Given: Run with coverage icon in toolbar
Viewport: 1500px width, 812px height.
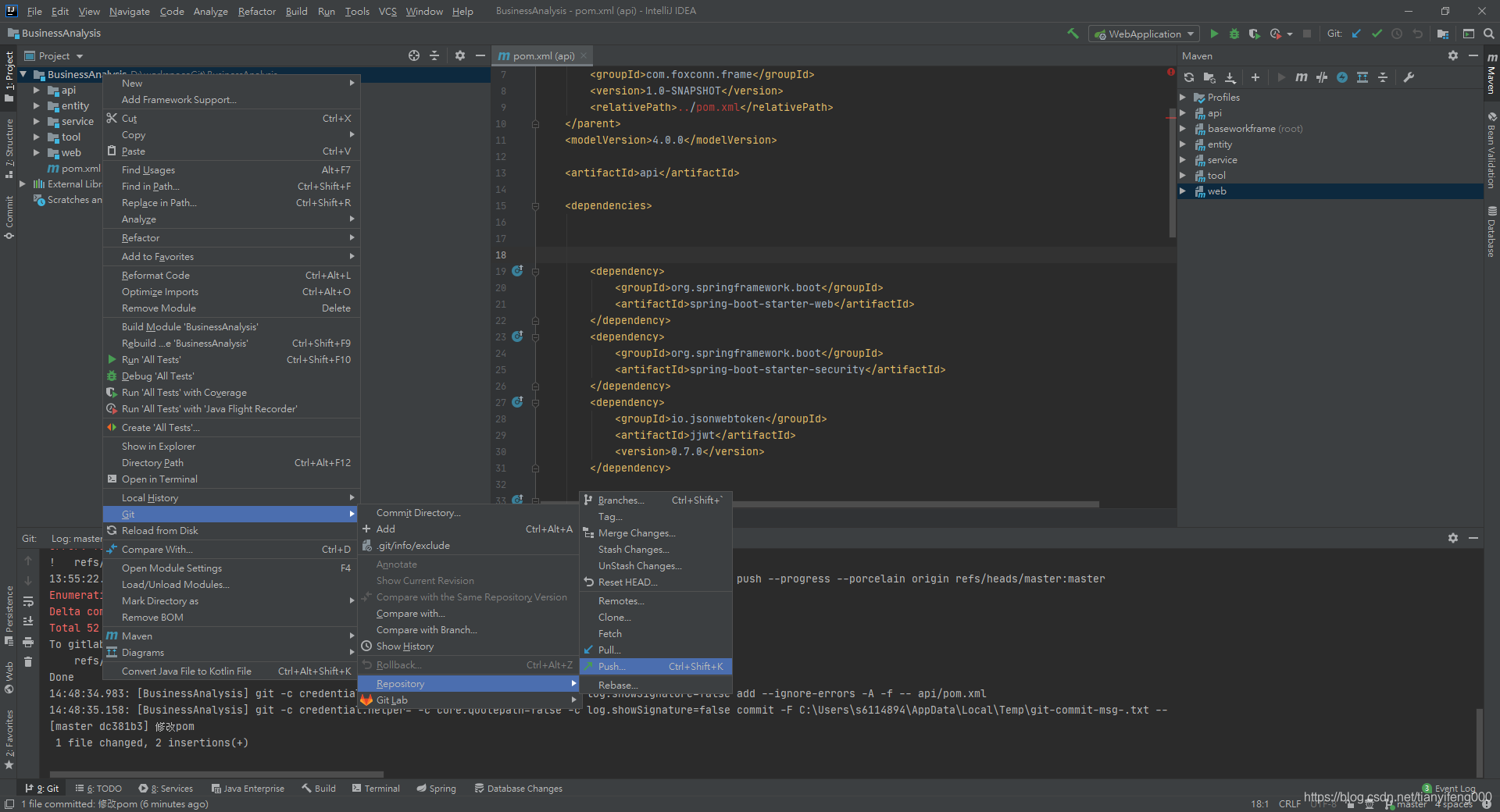Looking at the screenshot, I should pyautogui.click(x=1255, y=34).
